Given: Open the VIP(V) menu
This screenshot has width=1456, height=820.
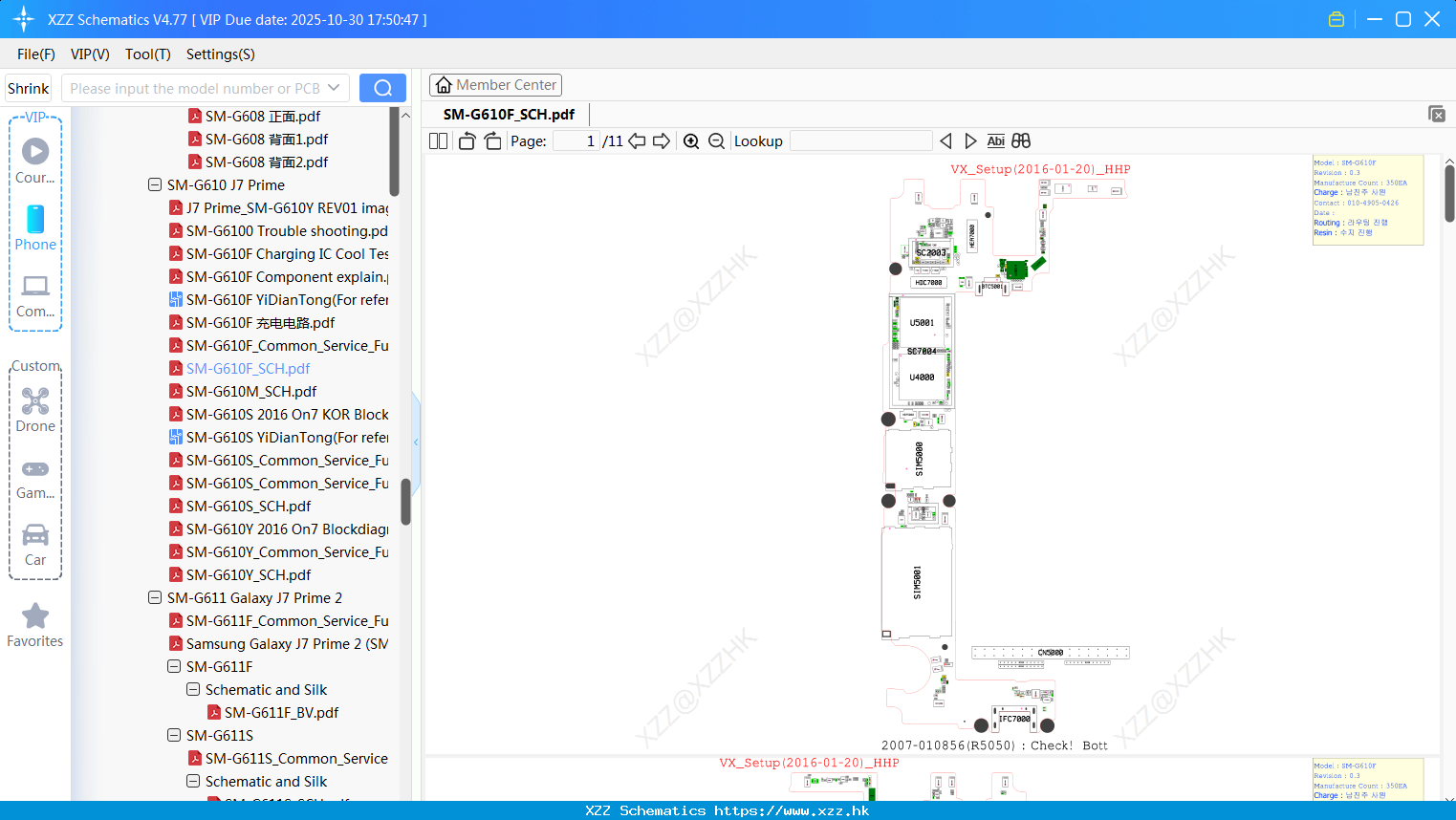Looking at the screenshot, I should pyautogui.click(x=90, y=54).
